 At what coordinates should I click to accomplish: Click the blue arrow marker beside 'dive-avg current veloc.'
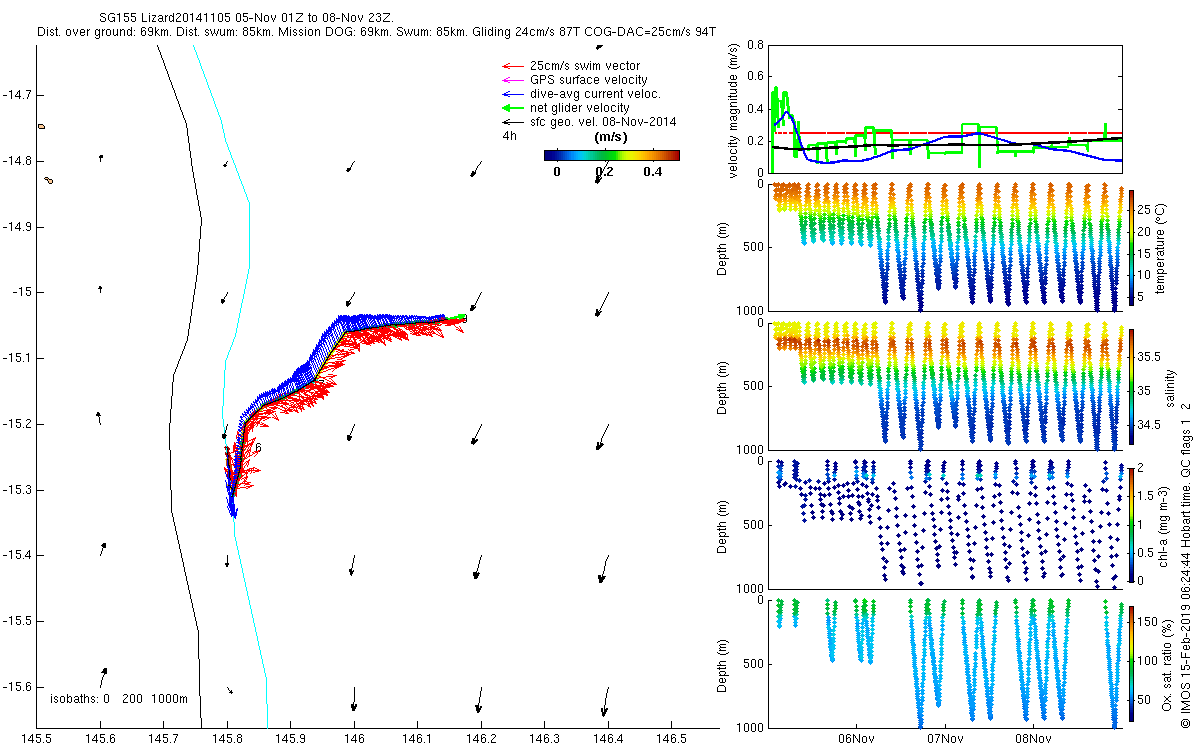512,94
